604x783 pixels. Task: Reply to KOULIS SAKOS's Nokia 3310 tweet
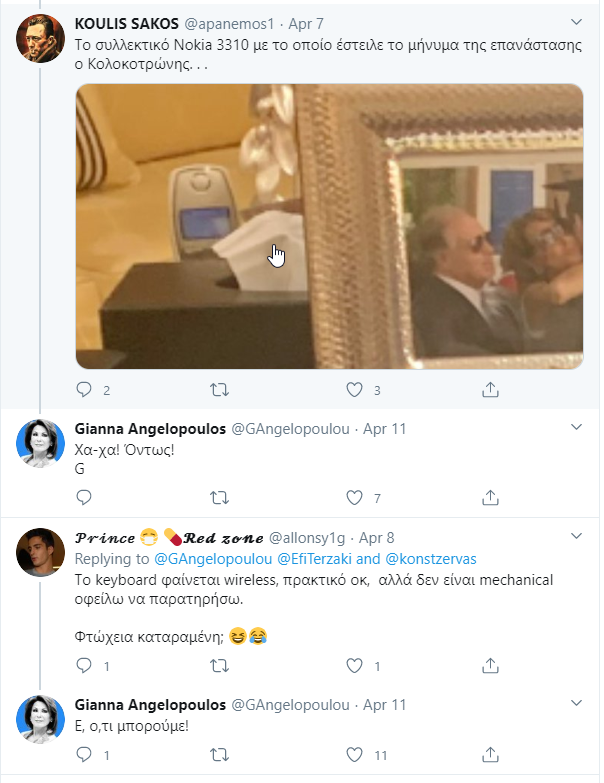pyautogui.click(x=84, y=390)
